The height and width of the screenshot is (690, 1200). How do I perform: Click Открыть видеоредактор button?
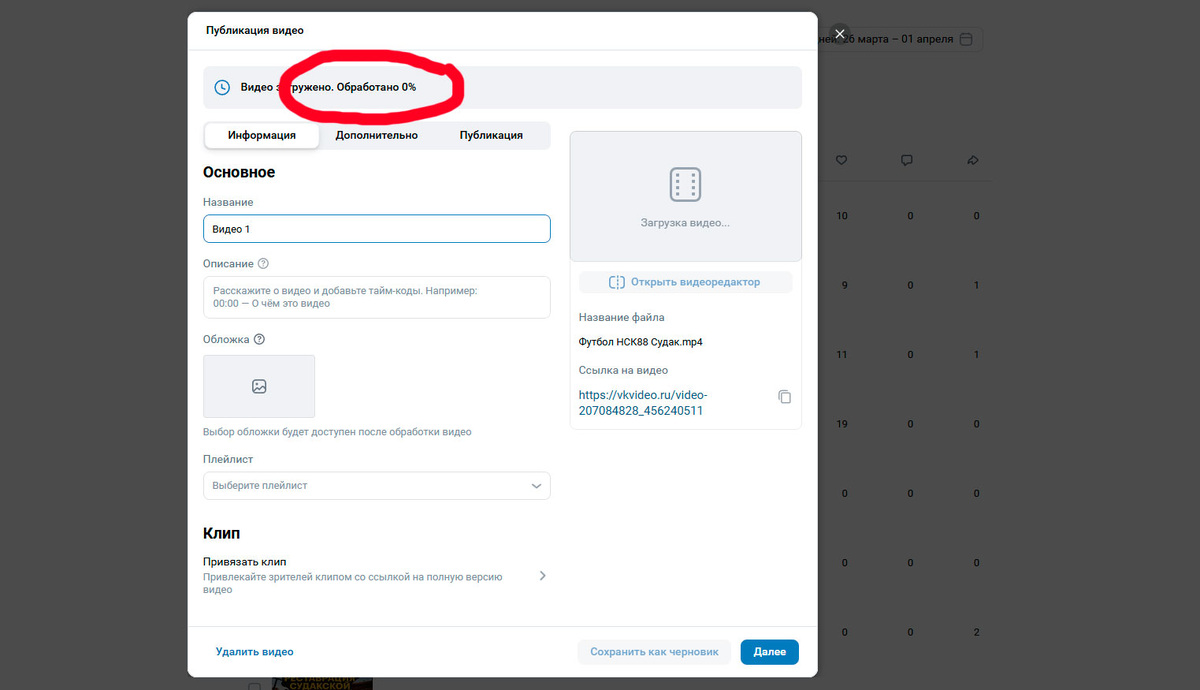685,282
